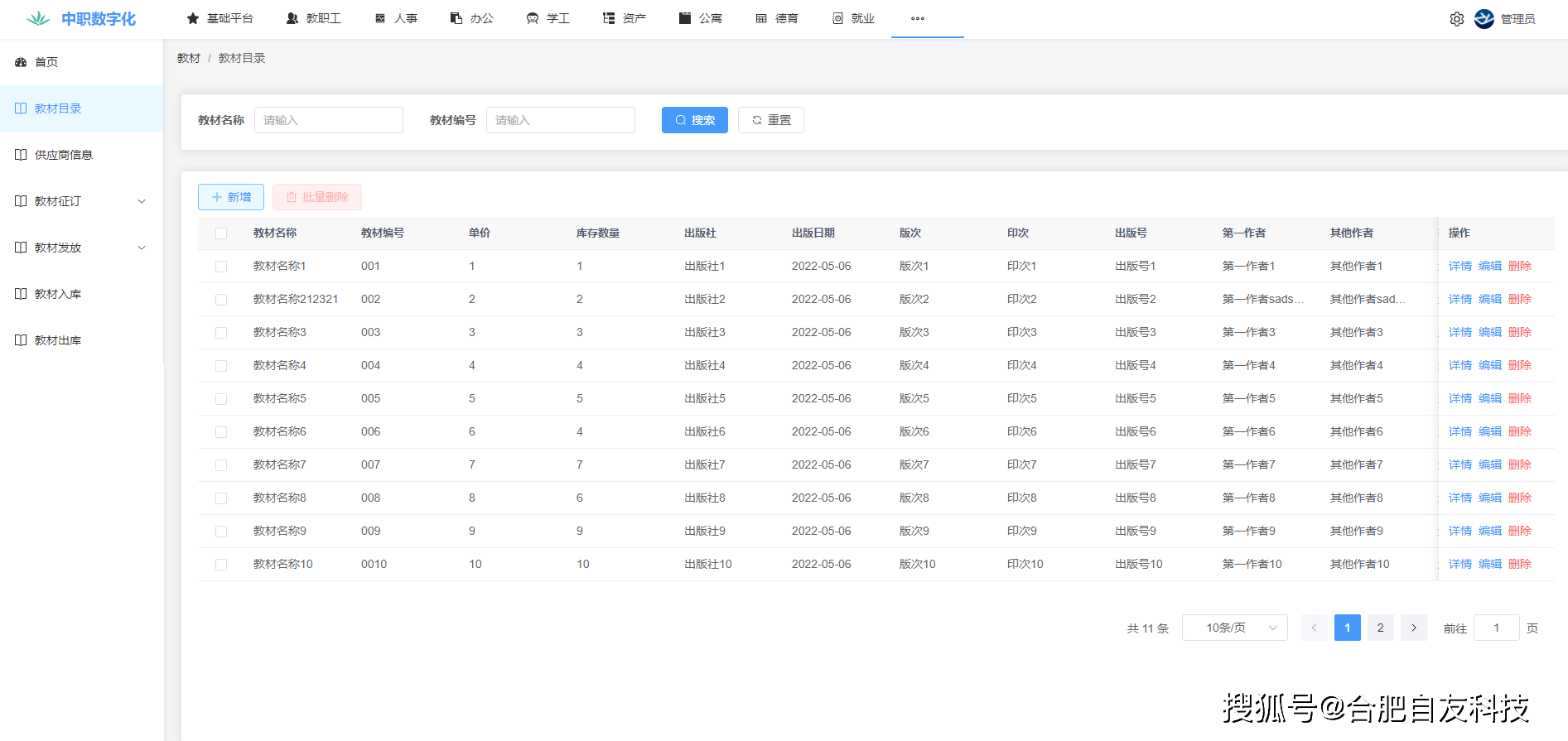Click the grid icon beside 德育
1568x741 pixels.
(x=761, y=18)
